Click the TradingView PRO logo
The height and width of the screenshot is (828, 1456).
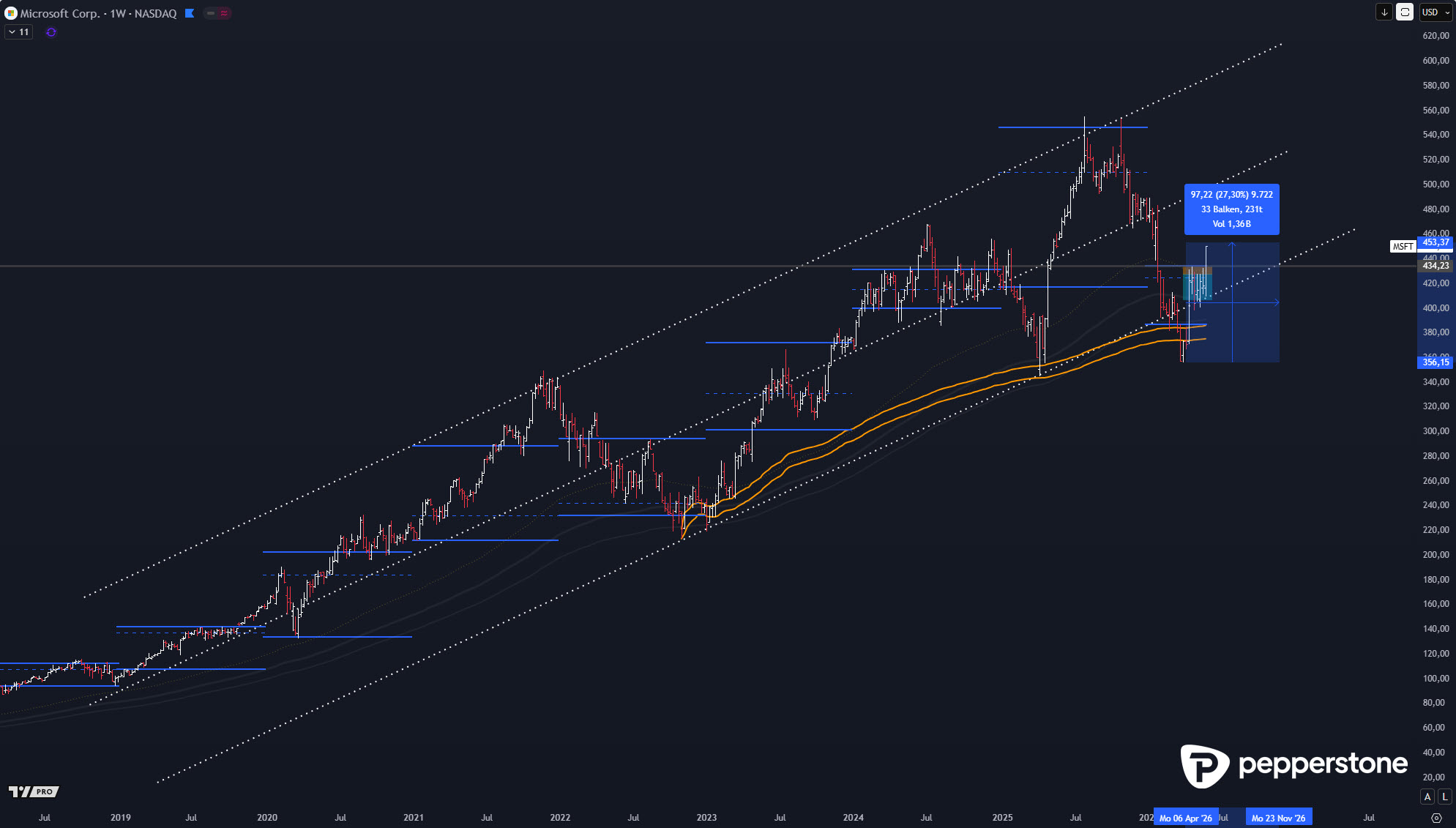pos(34,791)
